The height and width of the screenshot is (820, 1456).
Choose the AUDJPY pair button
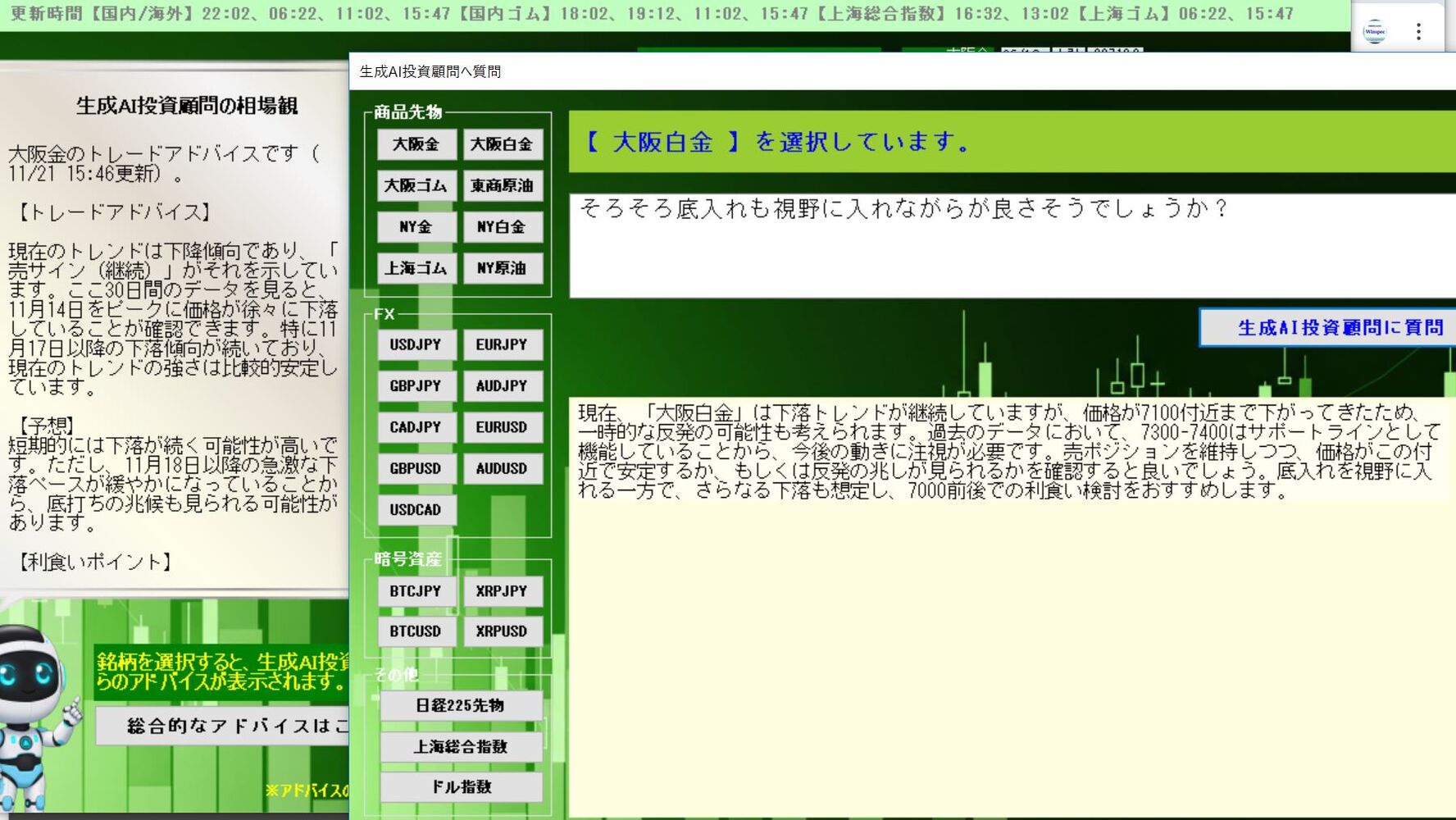(502, 385)
